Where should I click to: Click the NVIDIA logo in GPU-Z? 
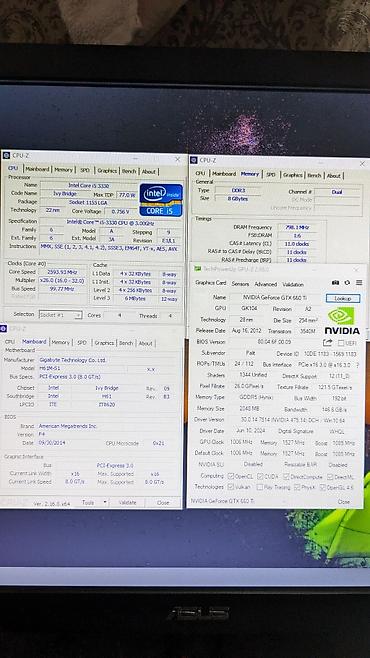tap(342, 321)
